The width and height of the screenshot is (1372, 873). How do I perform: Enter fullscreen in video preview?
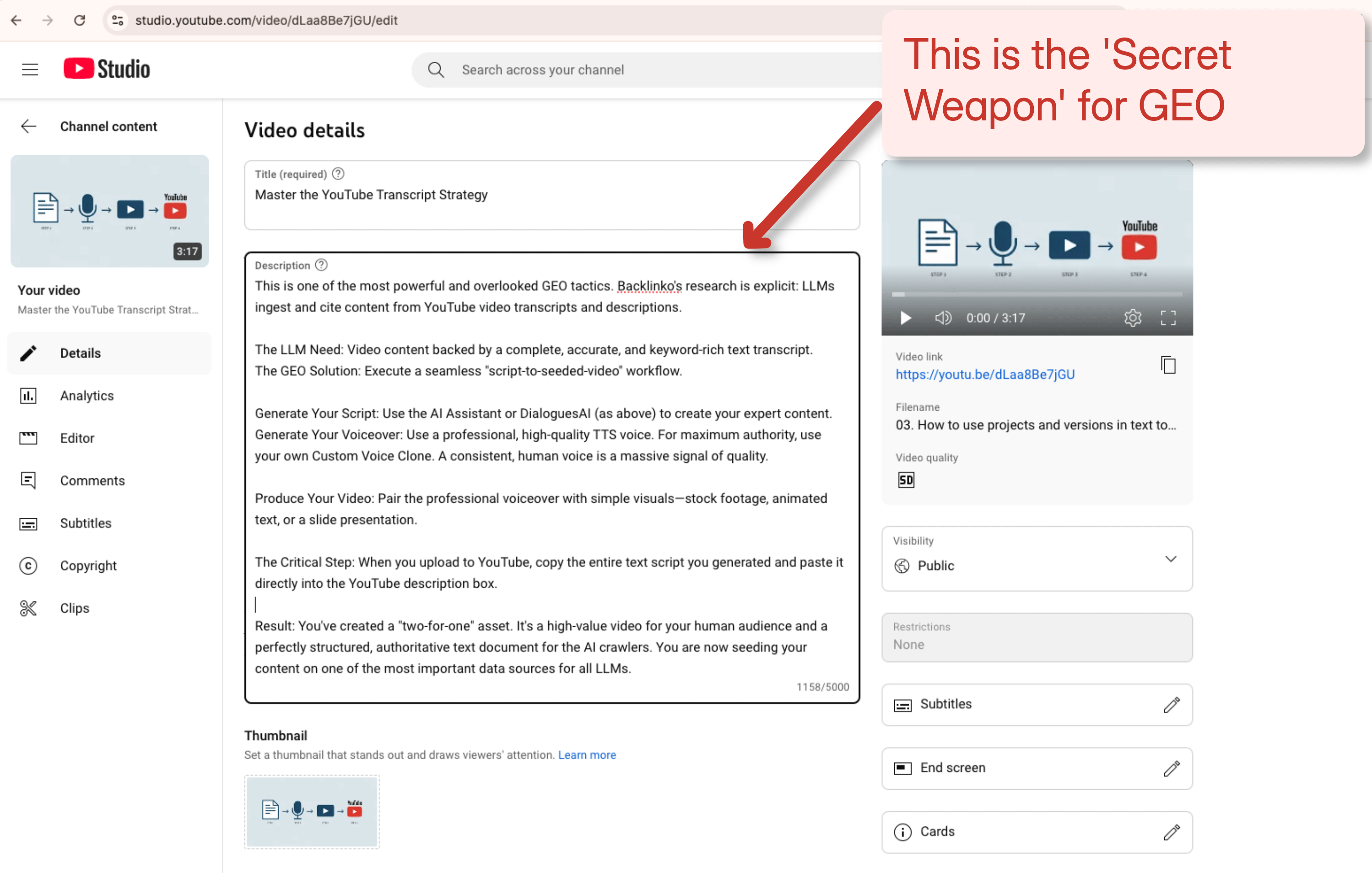pyautogui.click(x=1168, y=318)
